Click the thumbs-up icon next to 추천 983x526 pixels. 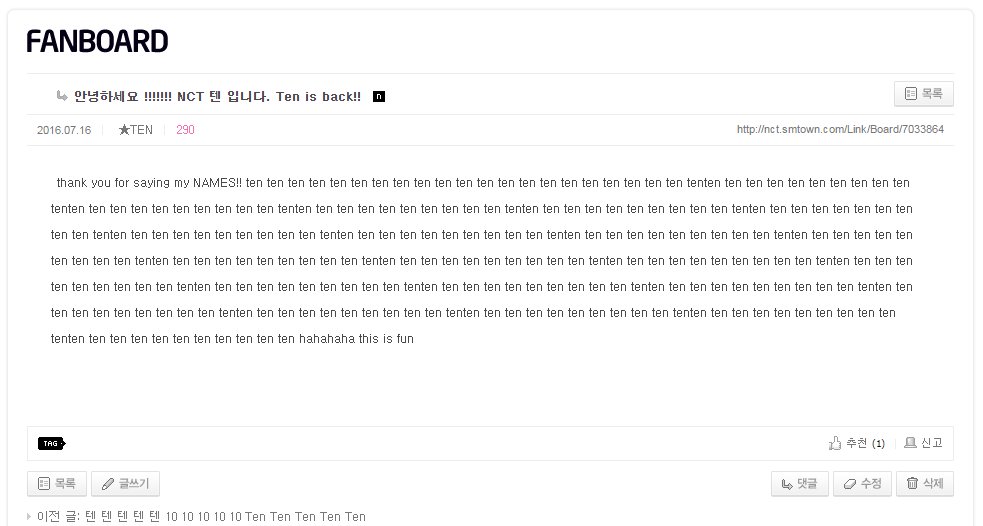834,443
